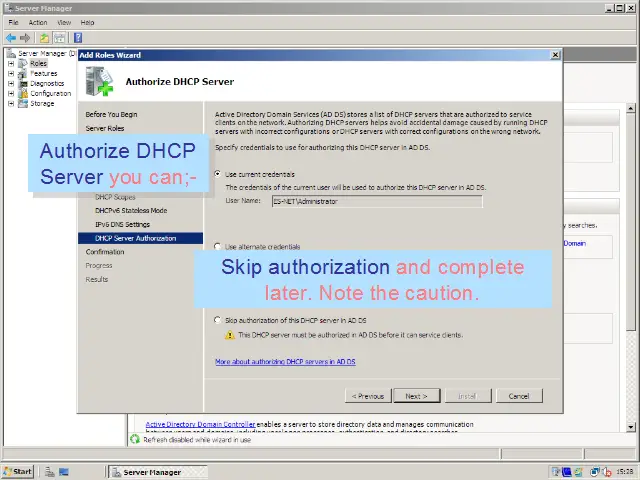Click the Features node icon in tree
The width and height of the screenshot is (640, 480).
[23, 73]
